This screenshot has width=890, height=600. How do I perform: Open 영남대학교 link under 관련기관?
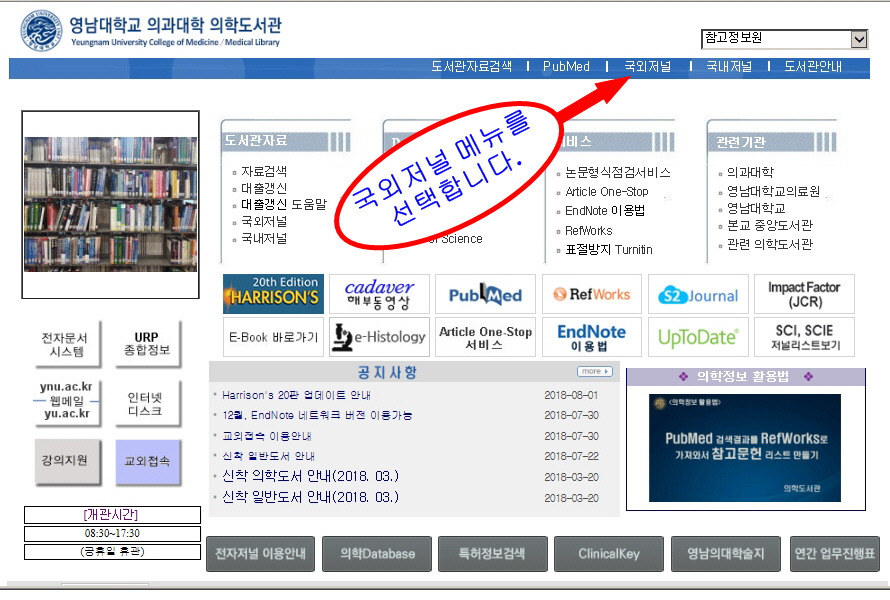756,208
